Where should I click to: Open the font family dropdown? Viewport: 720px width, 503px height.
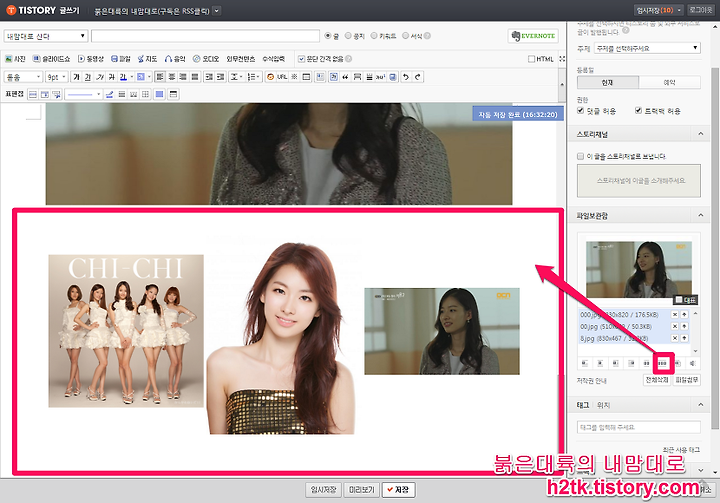[23, 77]
